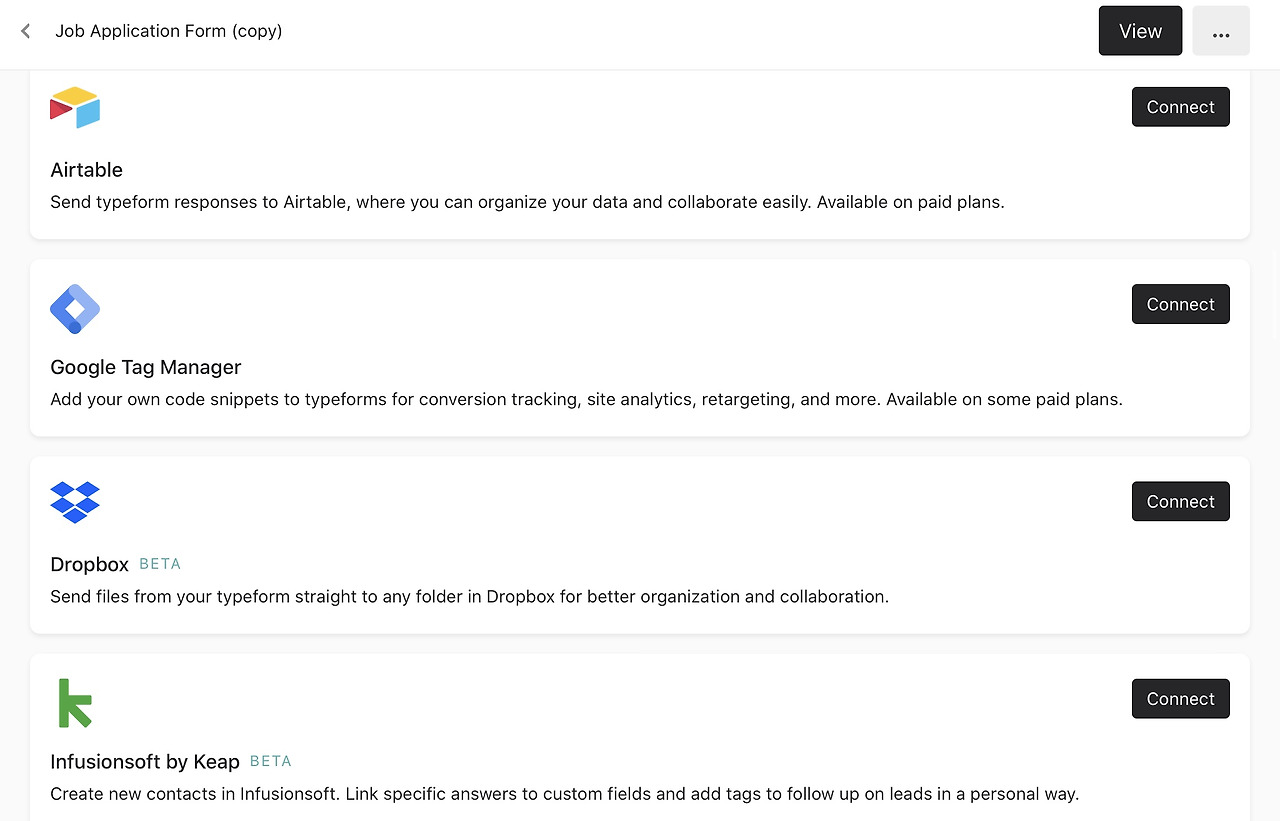Screen dimensions: 1280x821
Task: Click the Airtable heading
Action: coord(86,170)
